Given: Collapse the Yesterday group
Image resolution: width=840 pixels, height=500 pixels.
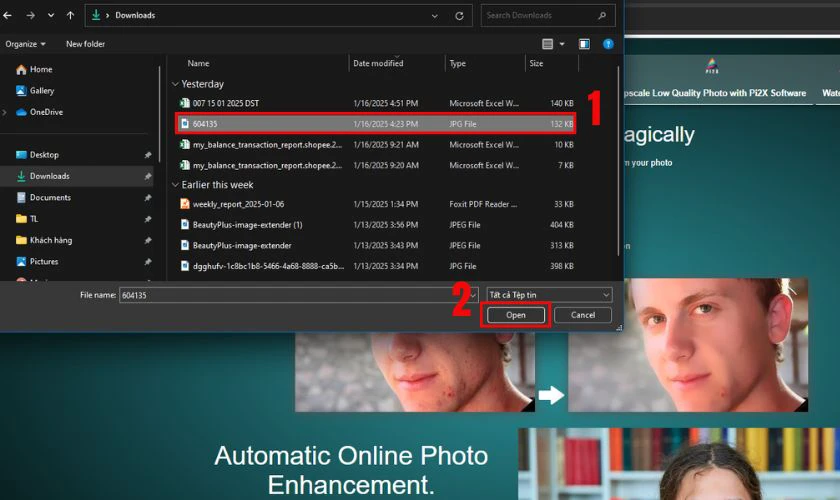Looking at the screenshot, I should tap(175, 84).
